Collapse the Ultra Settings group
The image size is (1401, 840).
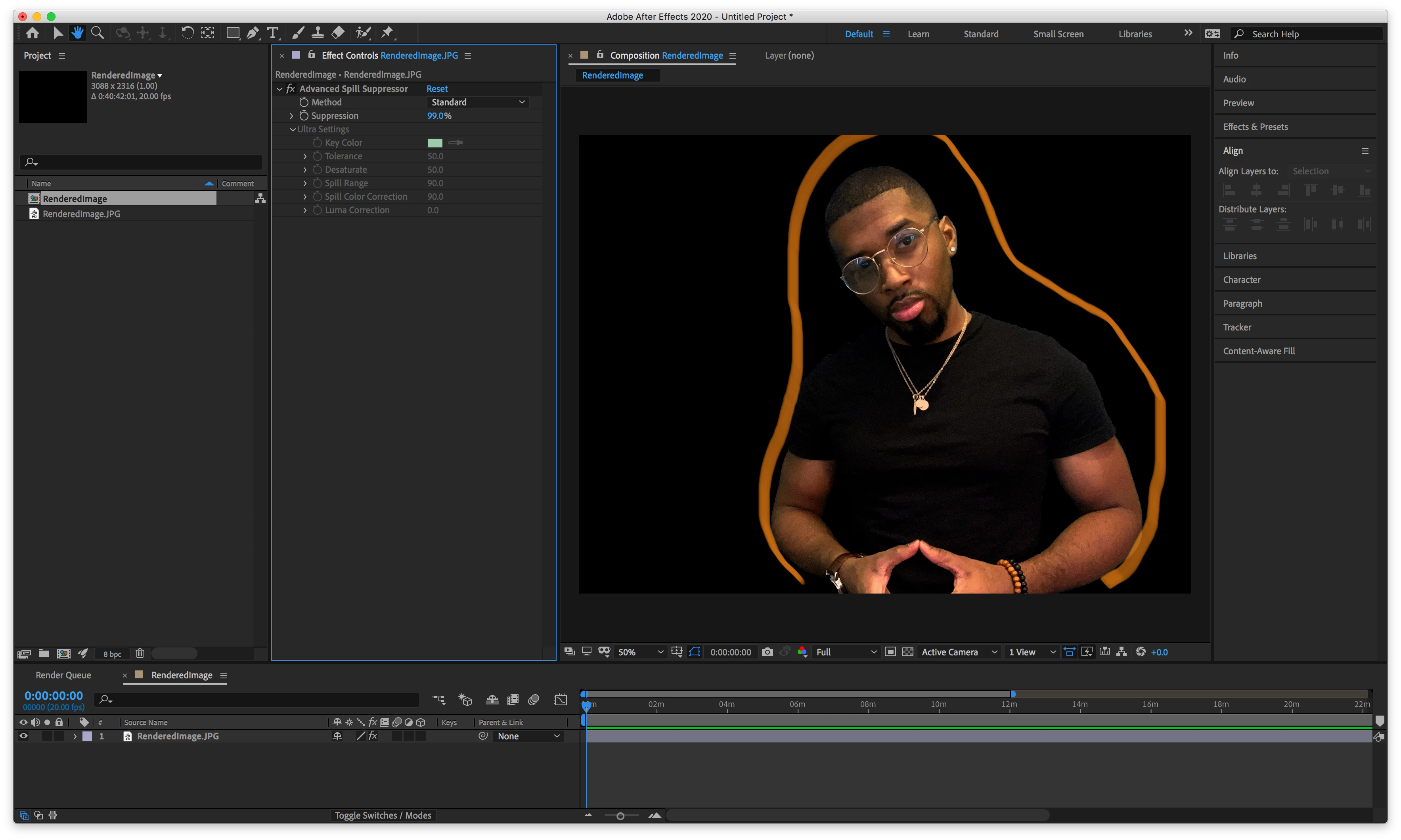293,129
